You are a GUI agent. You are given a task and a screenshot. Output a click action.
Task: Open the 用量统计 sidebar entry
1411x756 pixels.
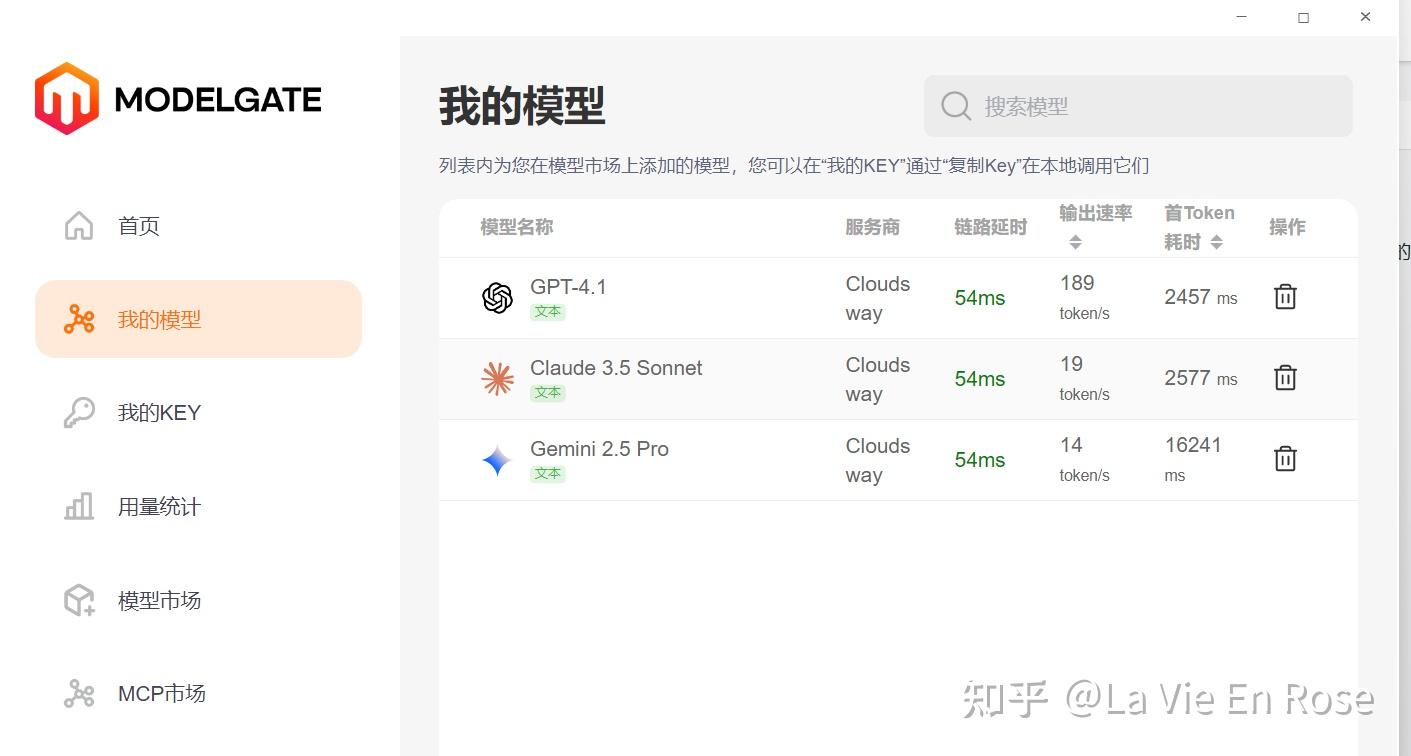tap(160, 506)
